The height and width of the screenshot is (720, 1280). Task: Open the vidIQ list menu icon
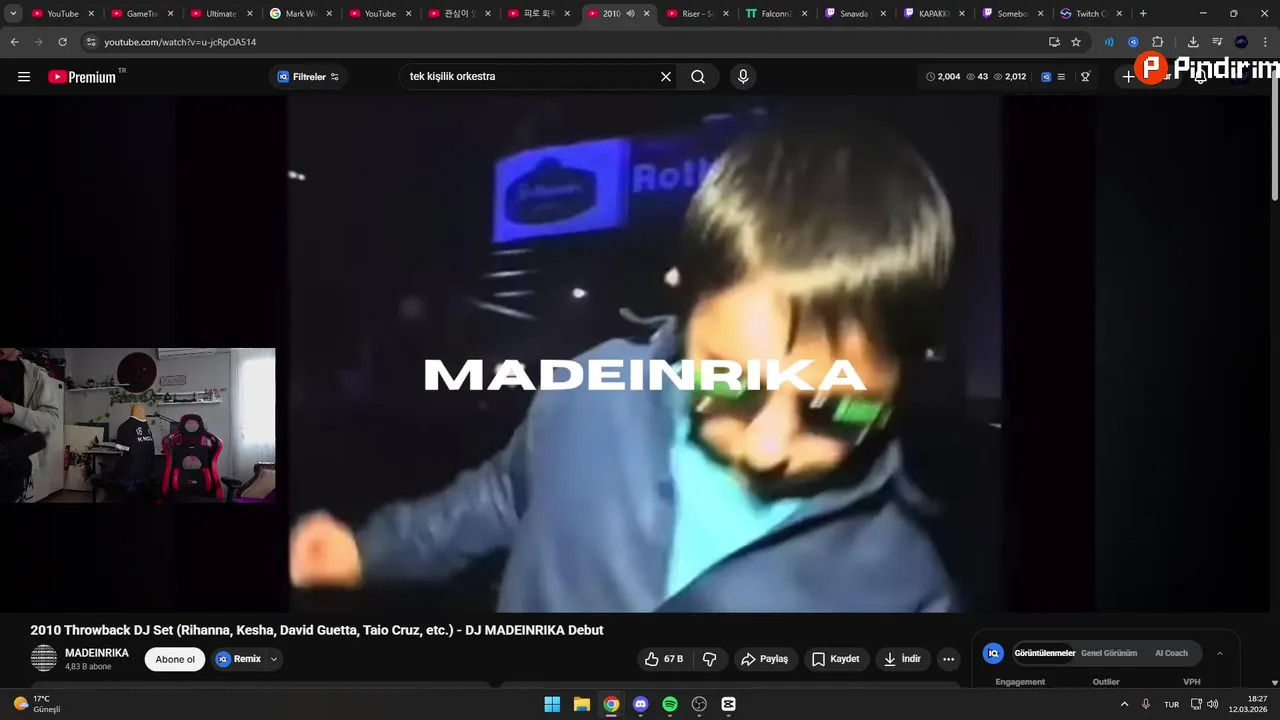point(1061,77)
